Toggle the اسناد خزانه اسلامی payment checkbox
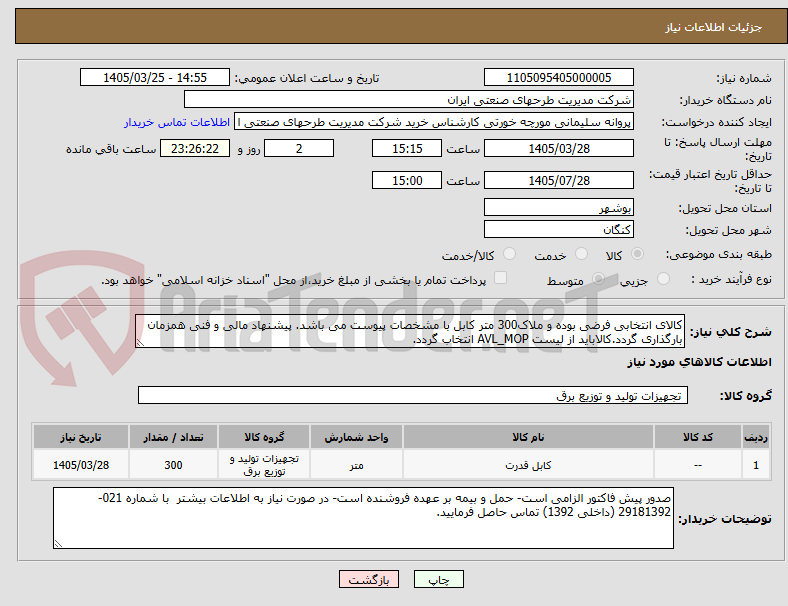The image size is (788, 606). click(501, 278)
